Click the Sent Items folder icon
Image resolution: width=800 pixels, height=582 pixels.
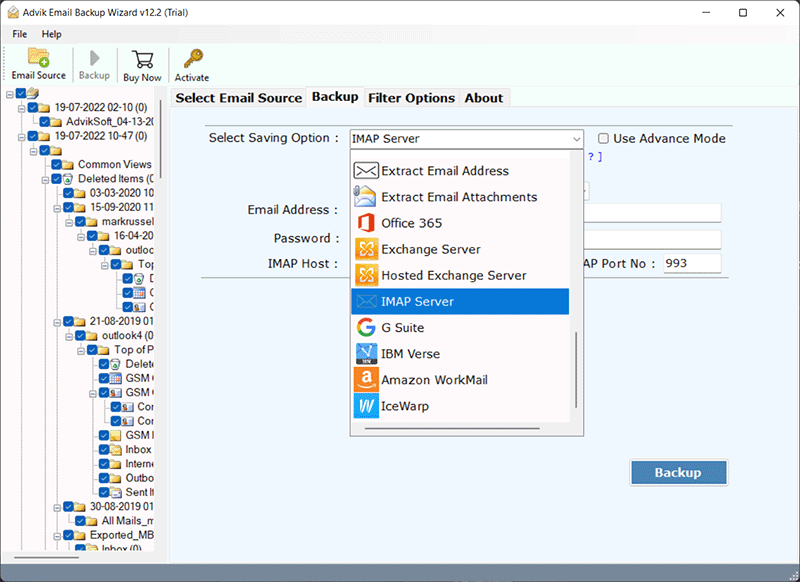coord(116,492)
